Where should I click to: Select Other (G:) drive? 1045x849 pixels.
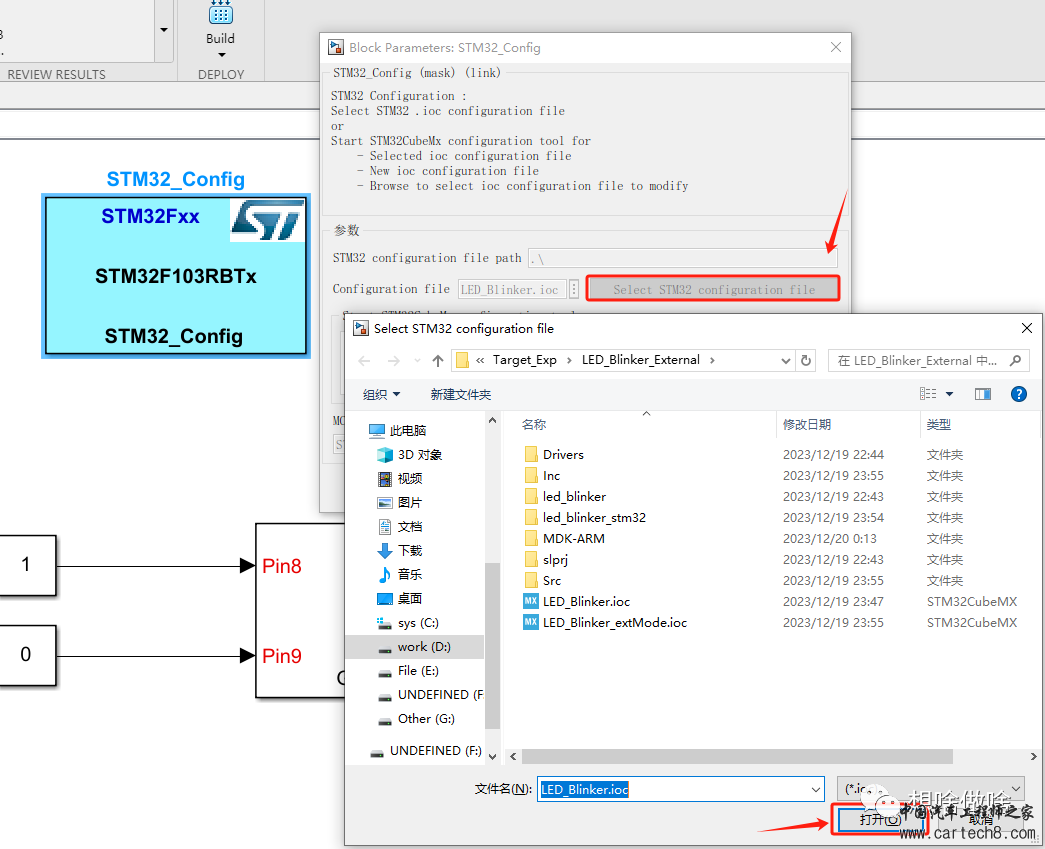click(426, 718)
